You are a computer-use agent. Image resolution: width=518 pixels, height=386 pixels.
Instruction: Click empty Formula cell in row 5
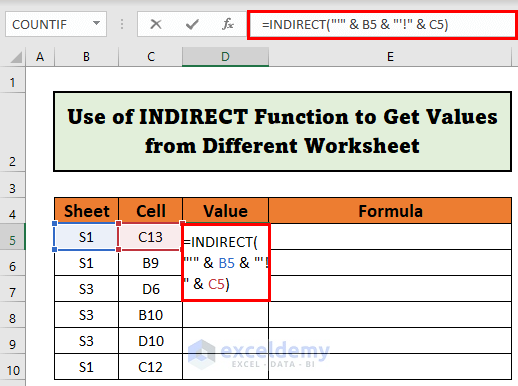click(390, 237)
